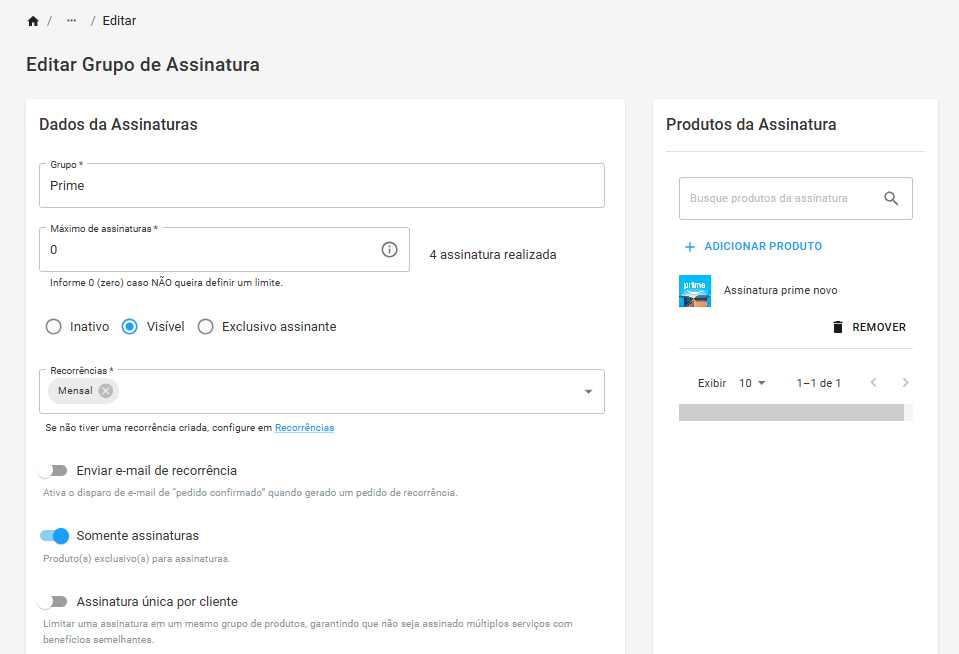Image resolution: width=959 pixels, height=654 pixels.
Task: Go to next products page arrow
Action: pyautogui.click(x=905, y=382)
